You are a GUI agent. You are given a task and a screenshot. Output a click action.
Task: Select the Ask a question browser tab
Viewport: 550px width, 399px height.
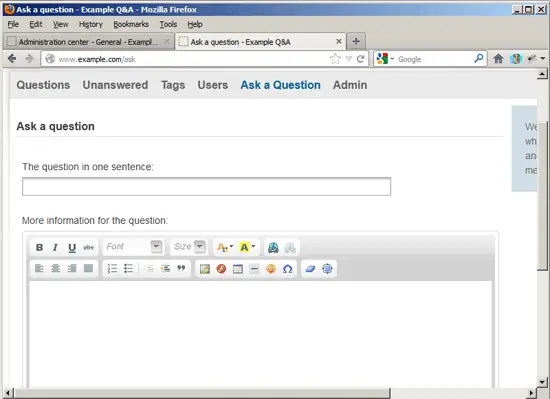tap(260, 42)
